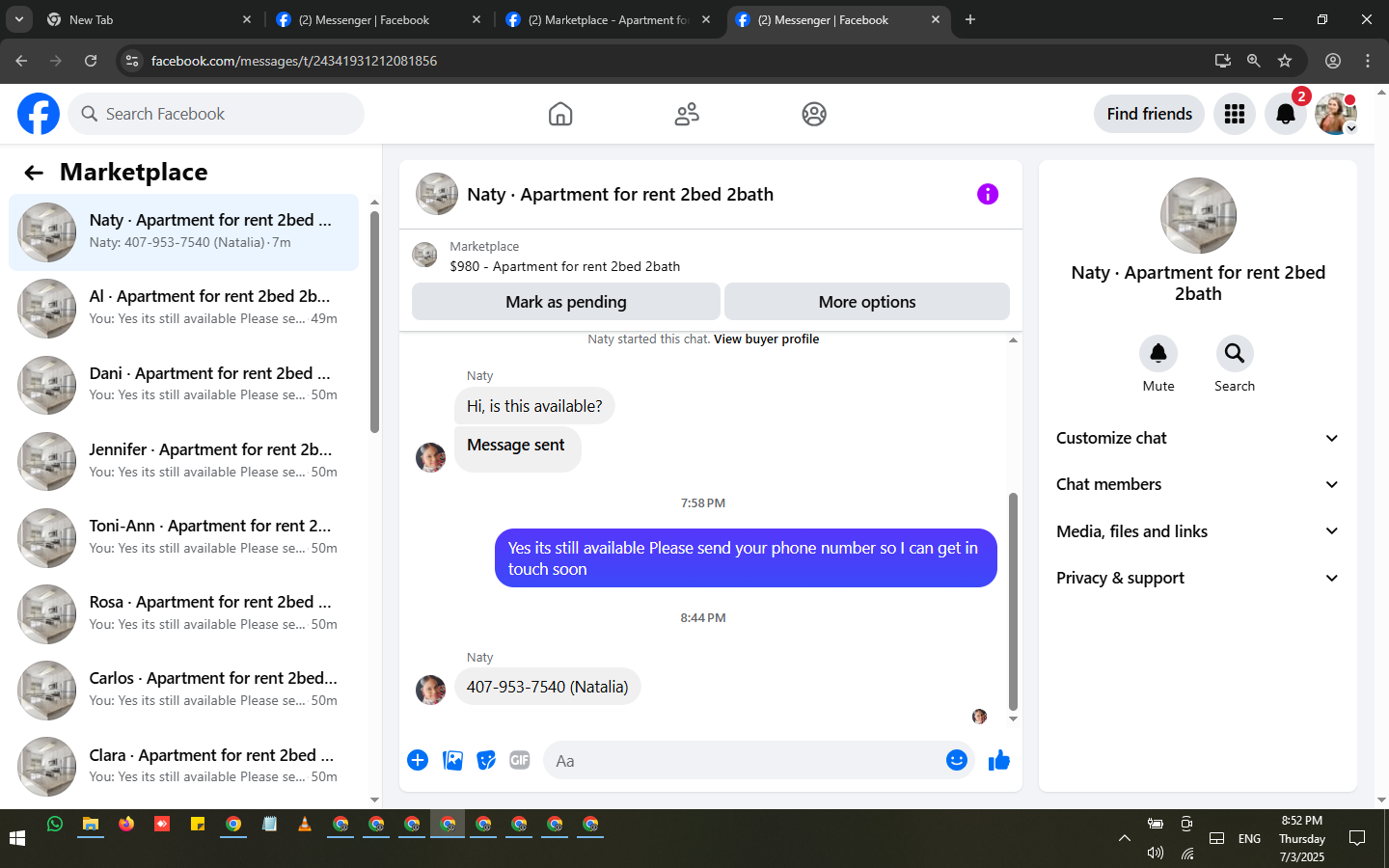Go back with the Marketplace arrow
The image size is (1389, 868).
34,173
